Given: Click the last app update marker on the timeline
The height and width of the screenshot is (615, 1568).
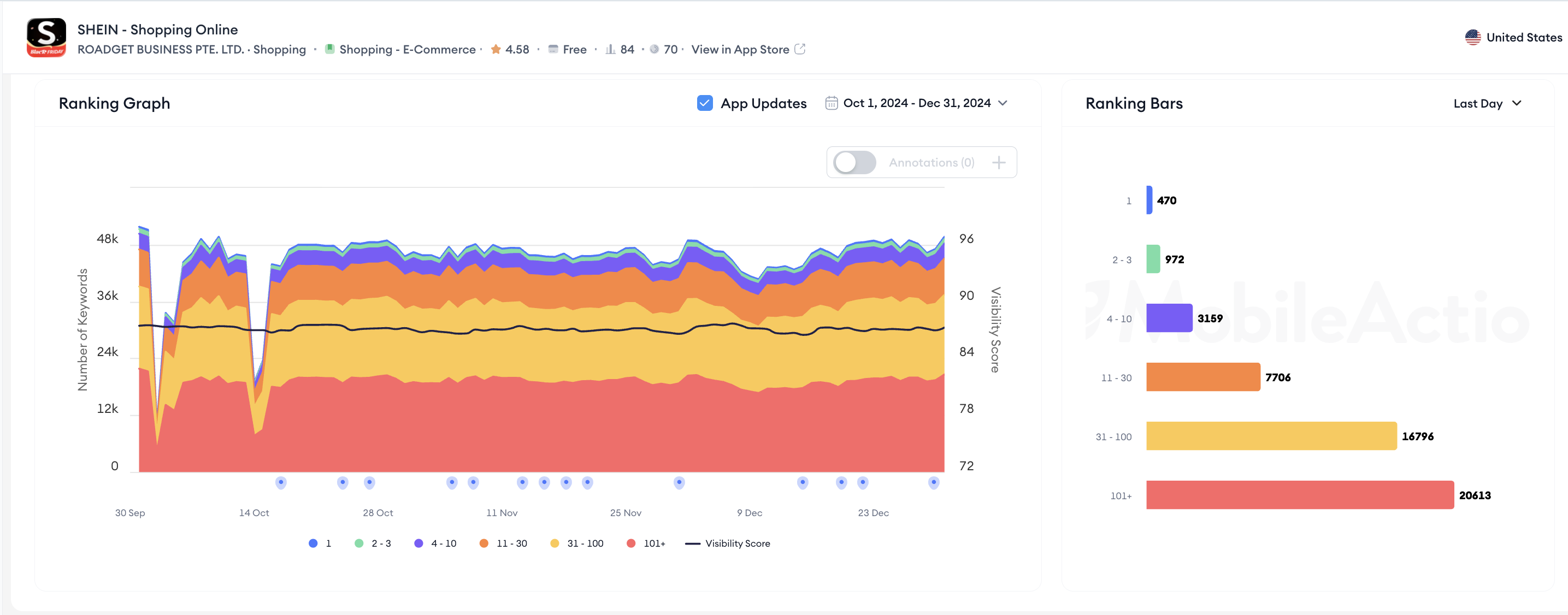Looking at the screenshot, I should [x=933, y=482].
